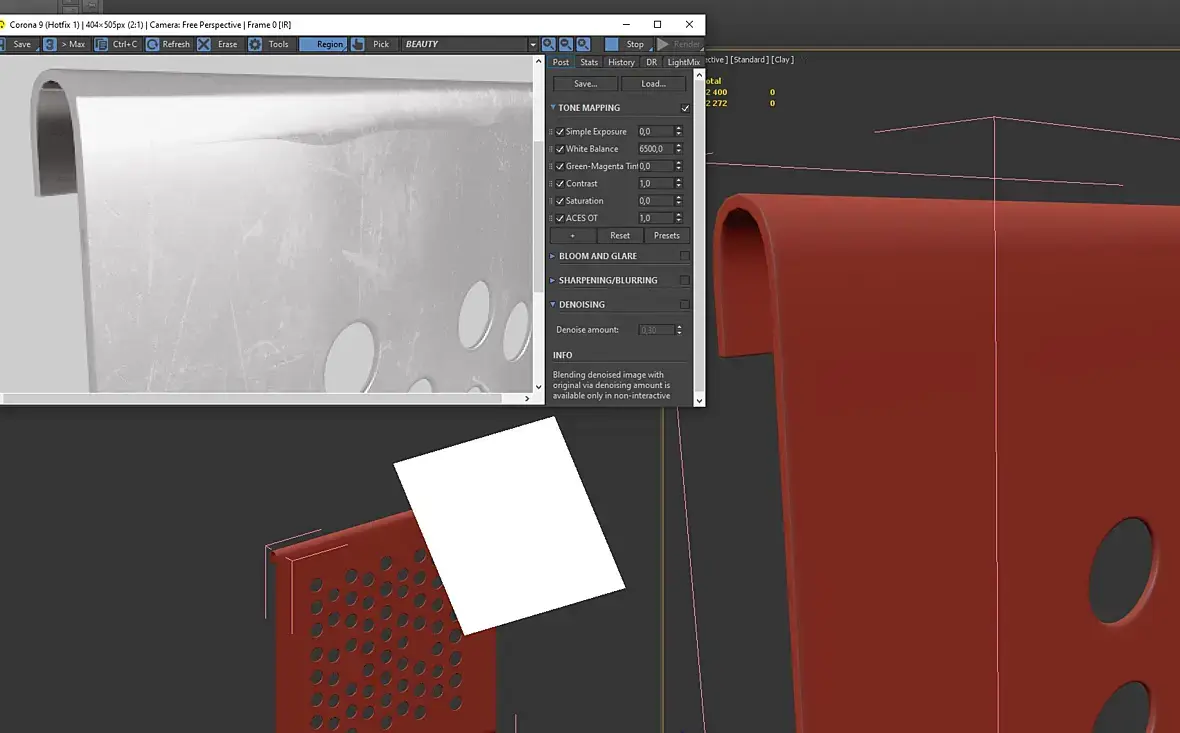Click the zoom in magnifier icon

point(549,44)
